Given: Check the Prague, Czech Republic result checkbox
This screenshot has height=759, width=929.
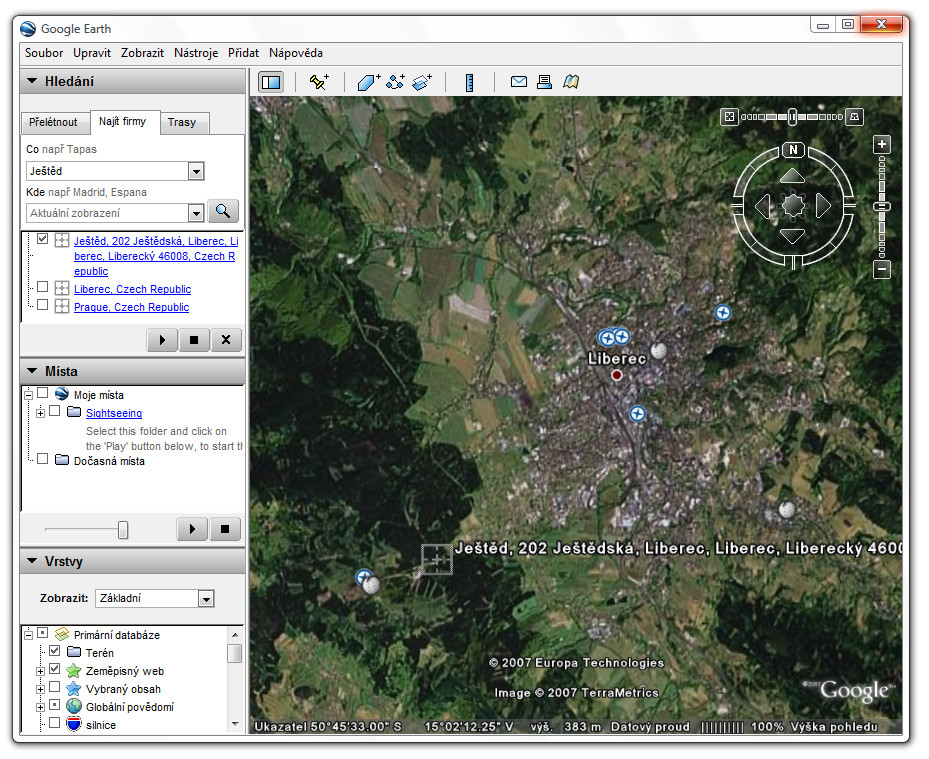Looking at the screenshot, I should click(42, 305).
